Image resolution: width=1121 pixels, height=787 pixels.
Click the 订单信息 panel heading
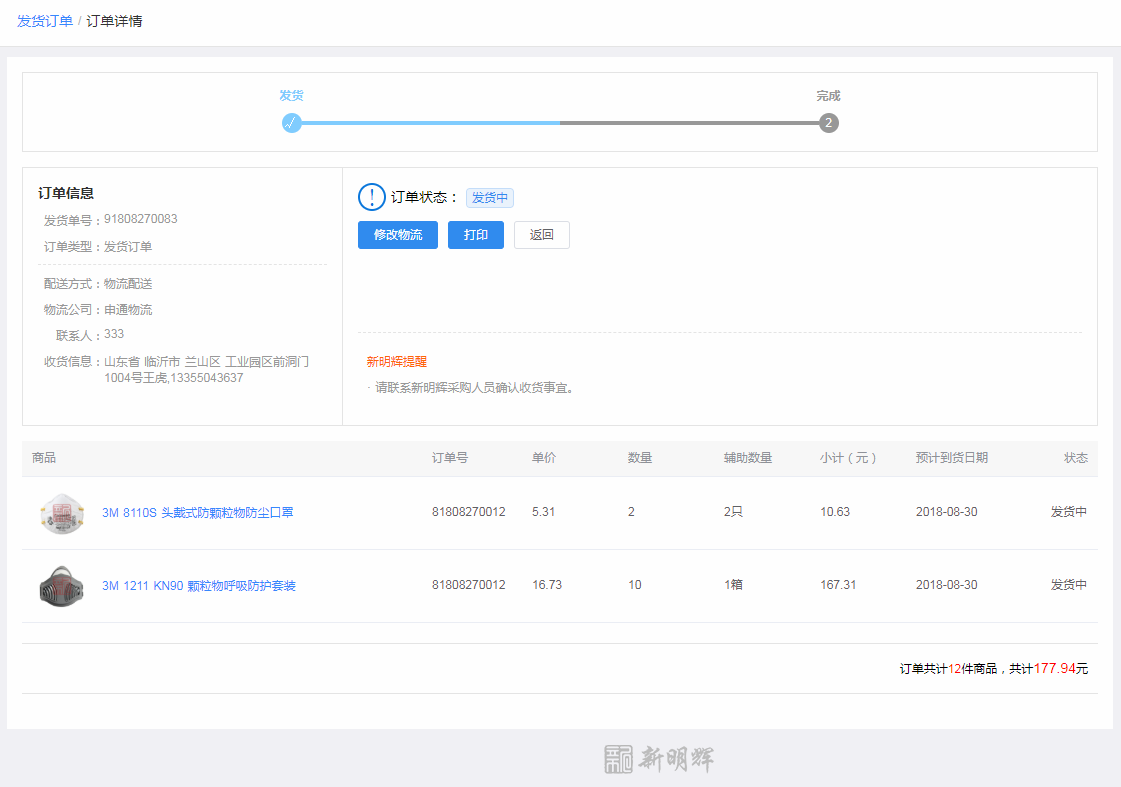coord(66,193)
